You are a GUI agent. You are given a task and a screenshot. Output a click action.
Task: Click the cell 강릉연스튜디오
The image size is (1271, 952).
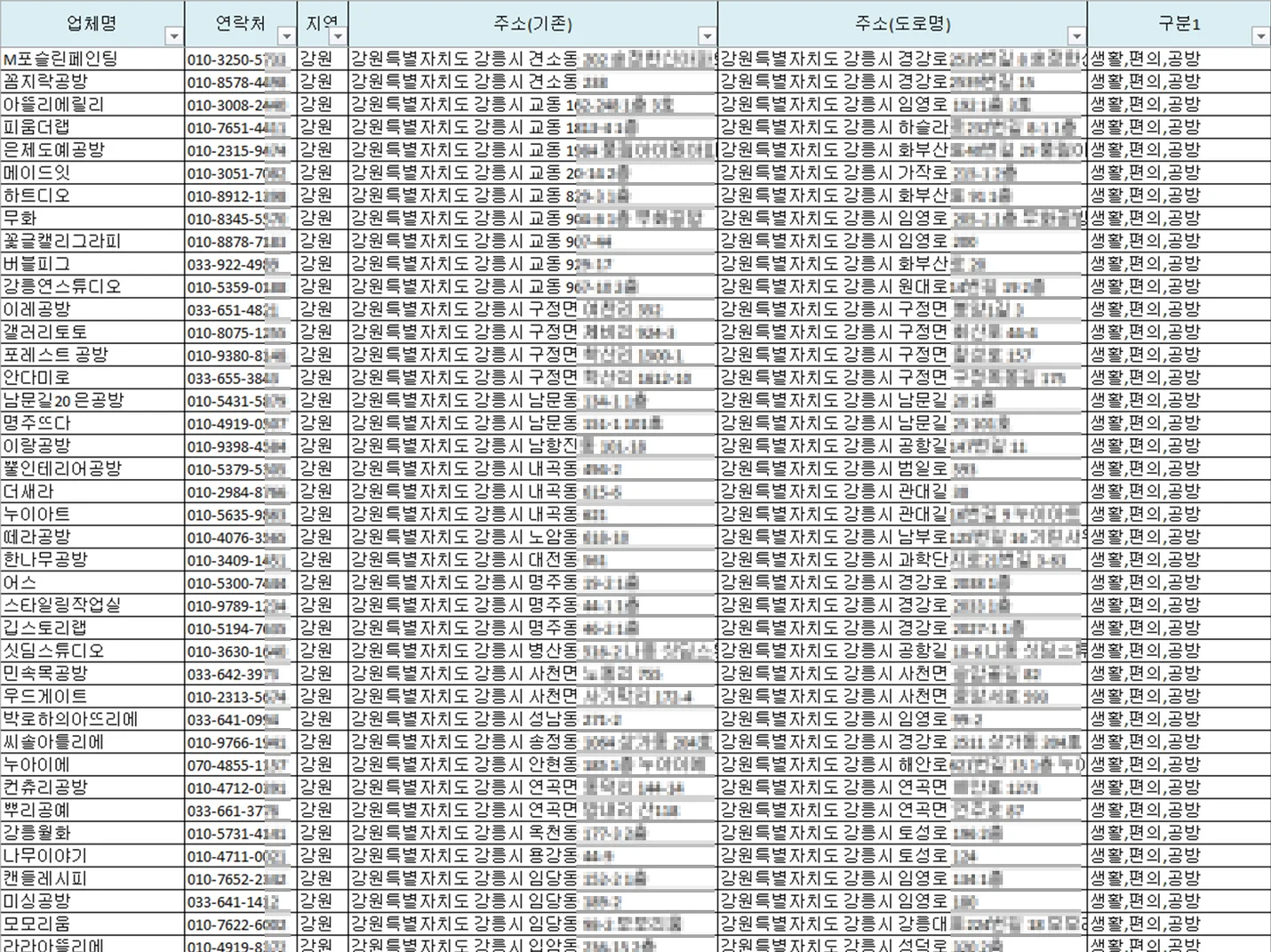[x=92, y=286]
